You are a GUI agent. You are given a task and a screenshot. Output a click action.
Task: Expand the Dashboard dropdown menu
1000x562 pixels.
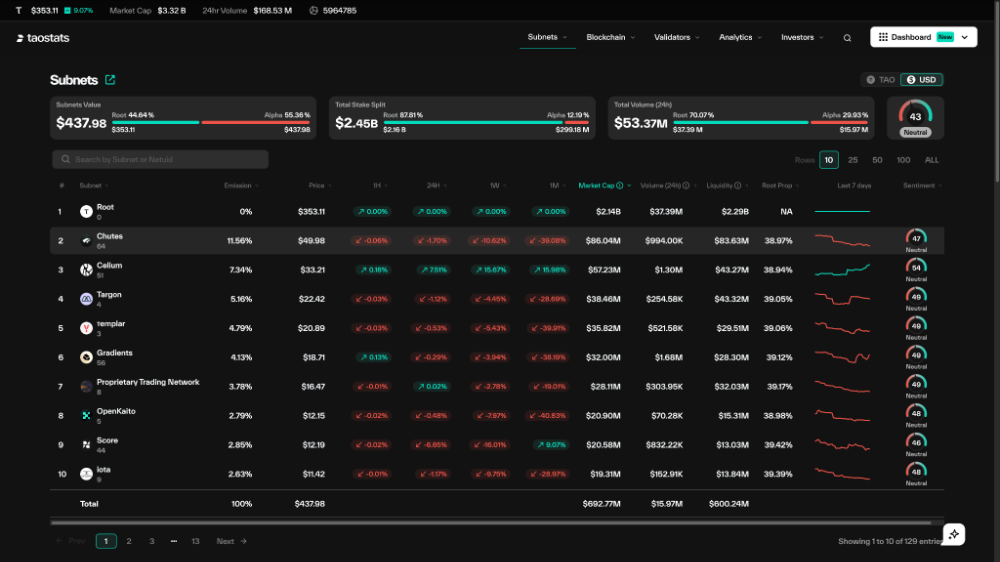click(965, 37)
